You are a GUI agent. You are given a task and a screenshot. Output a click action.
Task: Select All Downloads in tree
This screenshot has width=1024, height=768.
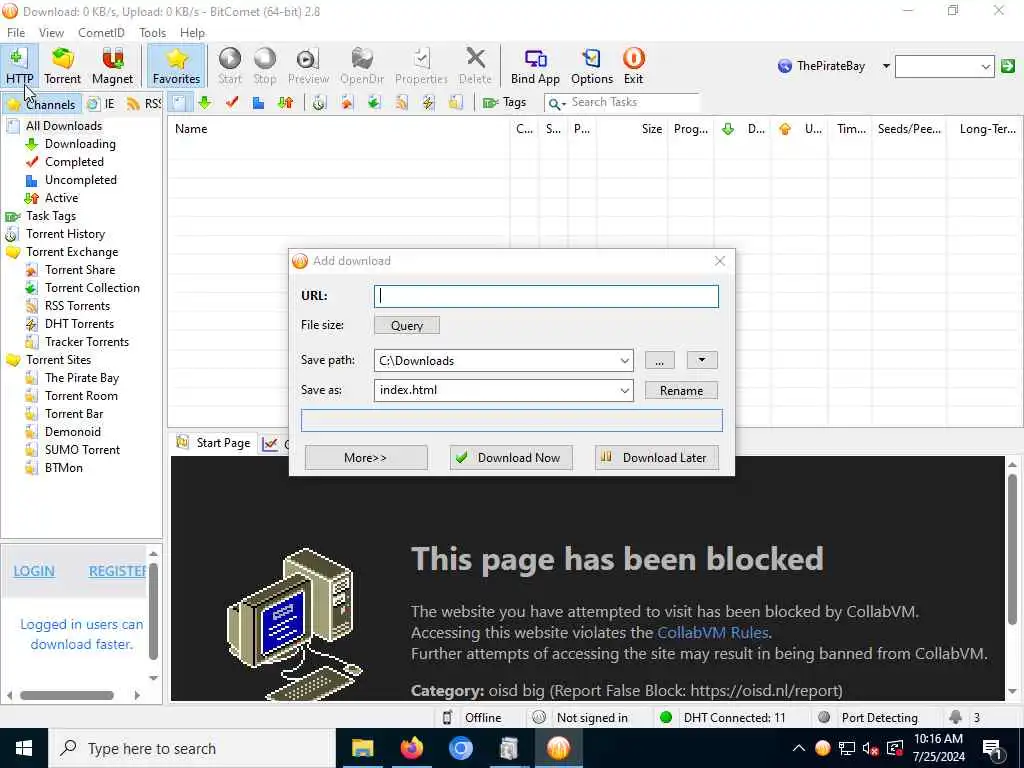pos(63,126)
